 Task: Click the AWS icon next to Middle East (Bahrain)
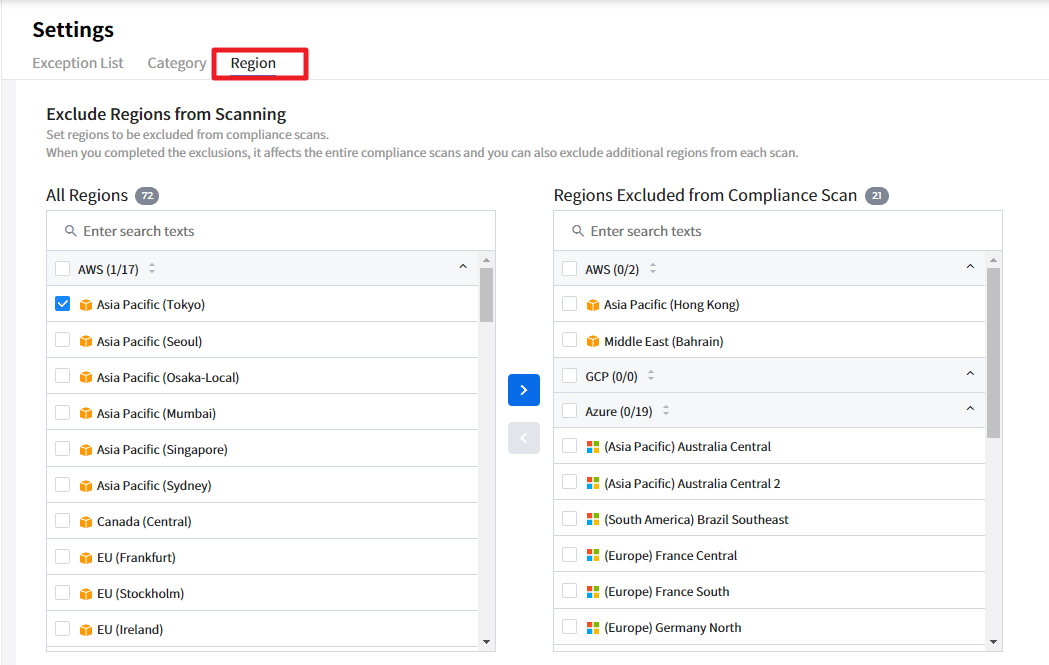pyautogui.click(x=593, y=341)
